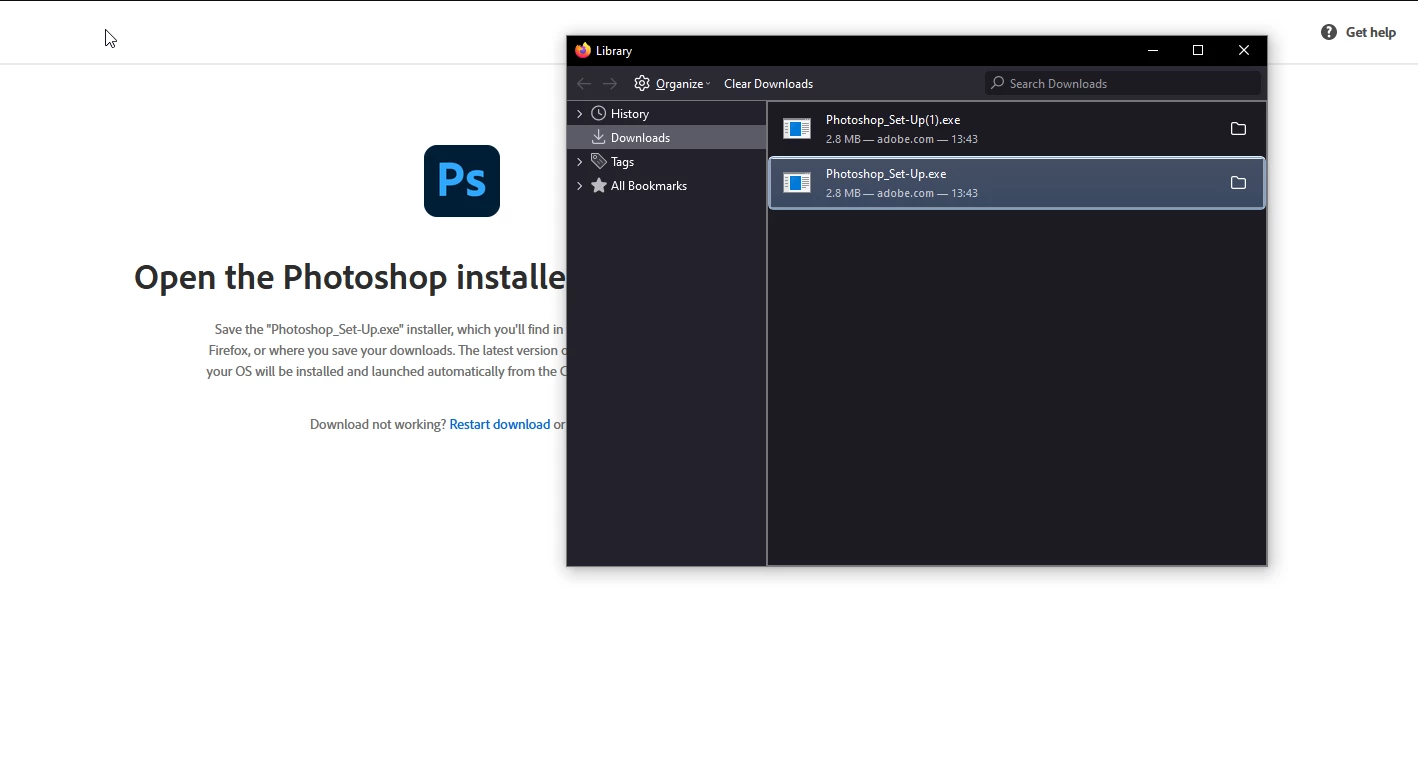Click the Firefox logo in Library title bar

[x=583, y=50]
